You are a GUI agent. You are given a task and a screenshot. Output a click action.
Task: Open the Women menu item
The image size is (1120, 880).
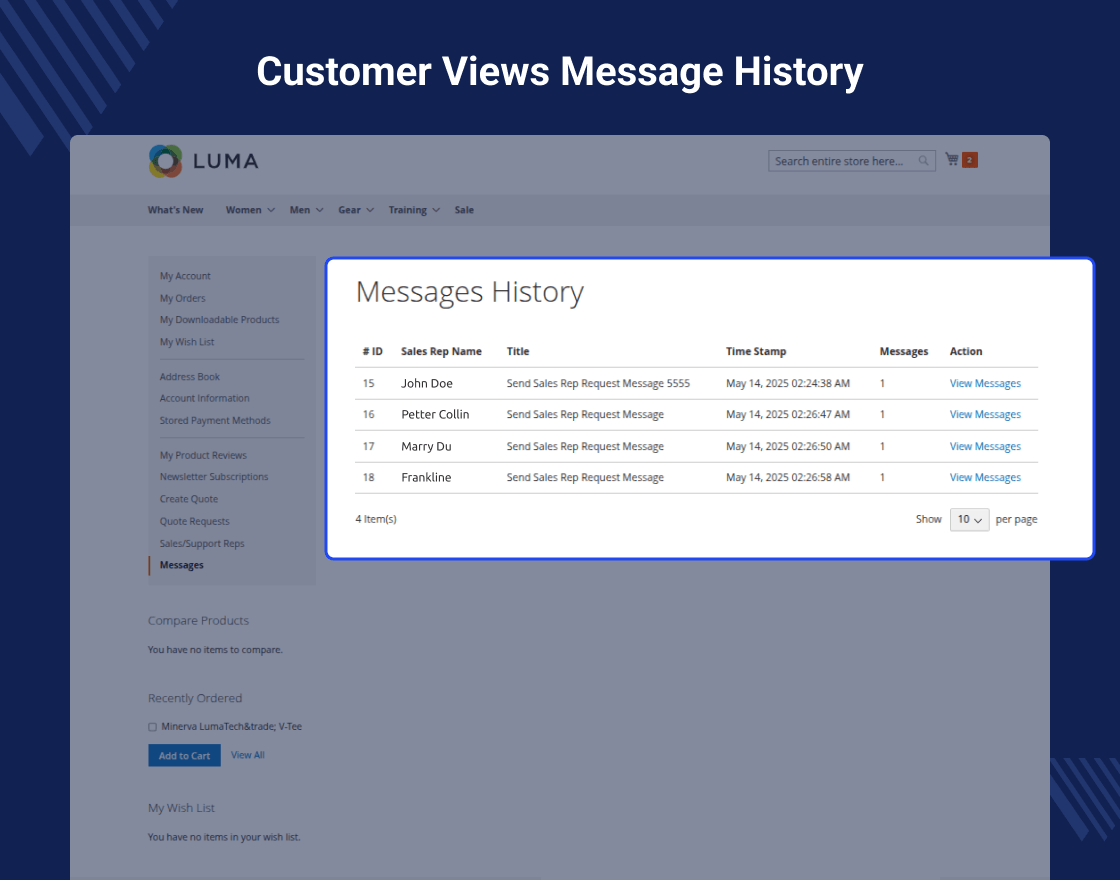tap(244, 210)
